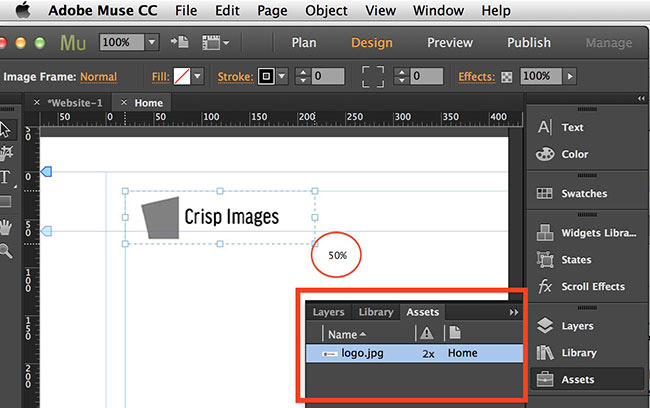Open the opacity slider arrow

point(570,76)
